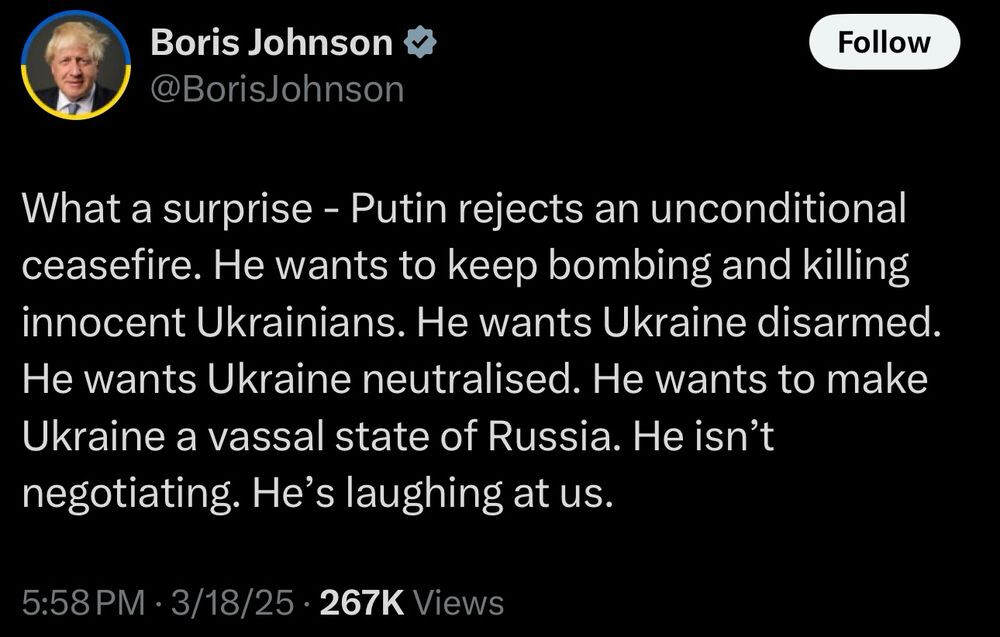Open the Boris Johnson display name link
Viewport: 1000px width, 637px height.
click(271, 43)
